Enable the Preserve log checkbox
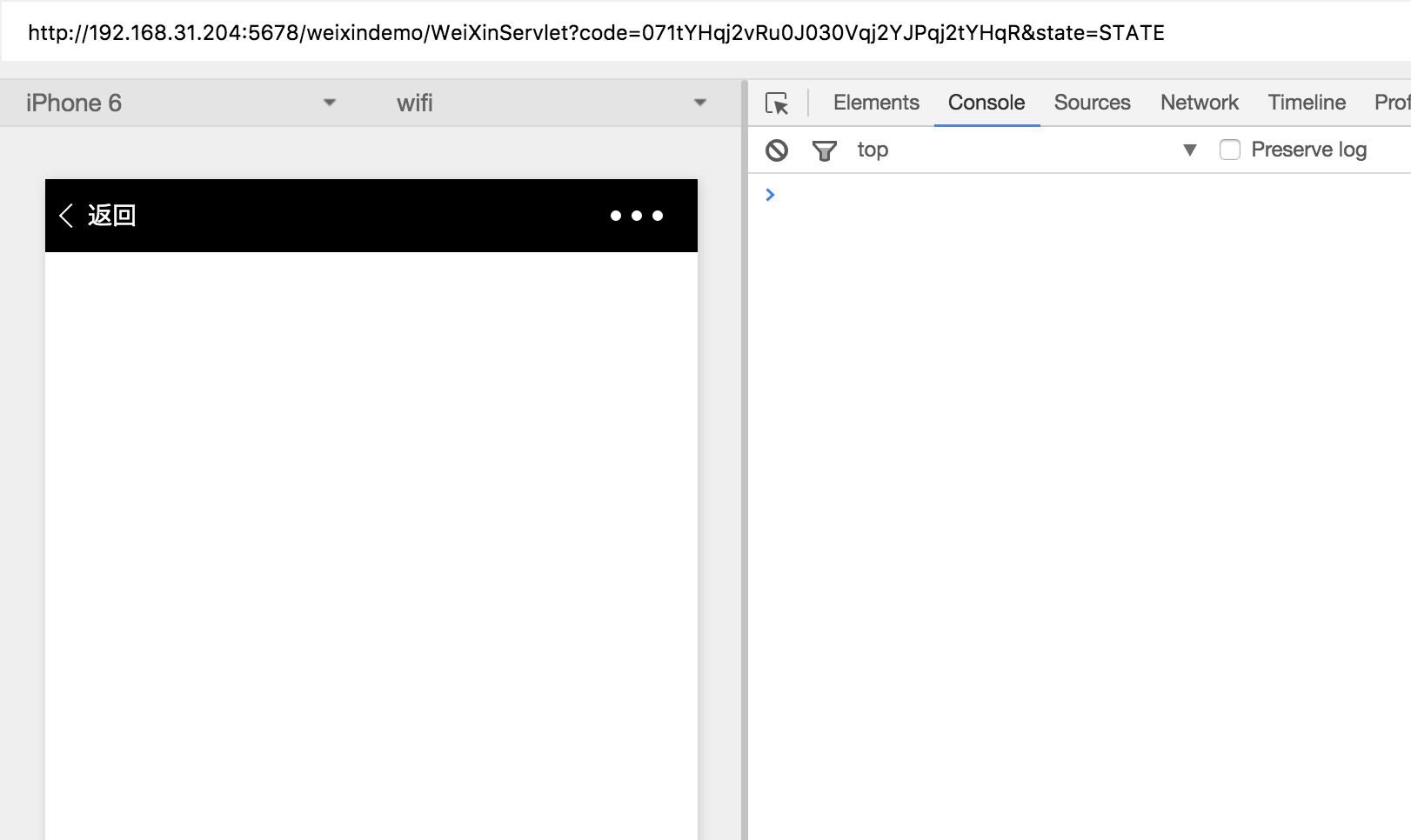Viewport: 1411px width, 840px height. 1230,150
